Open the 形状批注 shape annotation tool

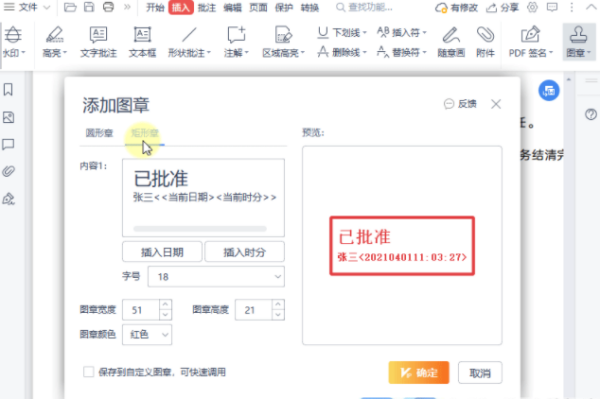coord(189,42)
